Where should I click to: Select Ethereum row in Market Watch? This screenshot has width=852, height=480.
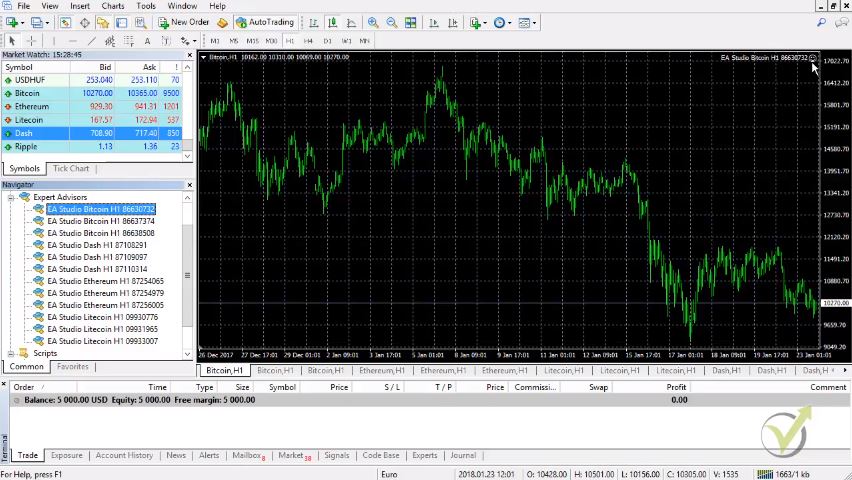point(91,107)
